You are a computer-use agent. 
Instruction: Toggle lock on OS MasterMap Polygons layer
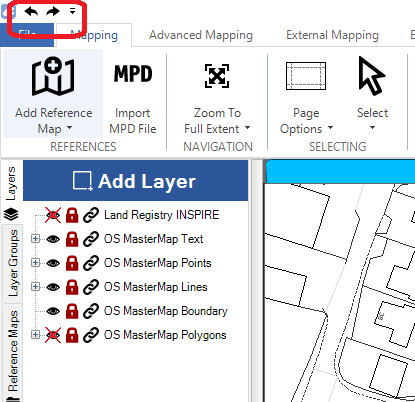pyautogui.click(x=72, y=335)
